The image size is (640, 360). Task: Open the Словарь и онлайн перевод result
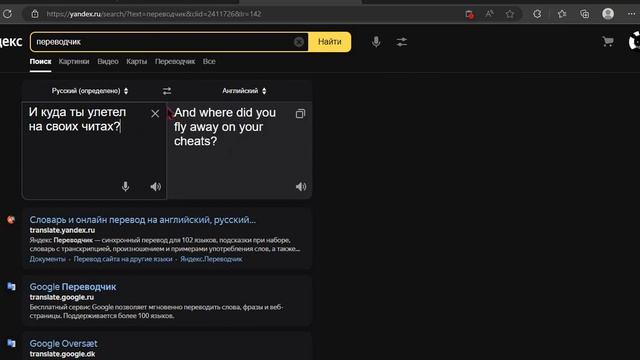143,220
